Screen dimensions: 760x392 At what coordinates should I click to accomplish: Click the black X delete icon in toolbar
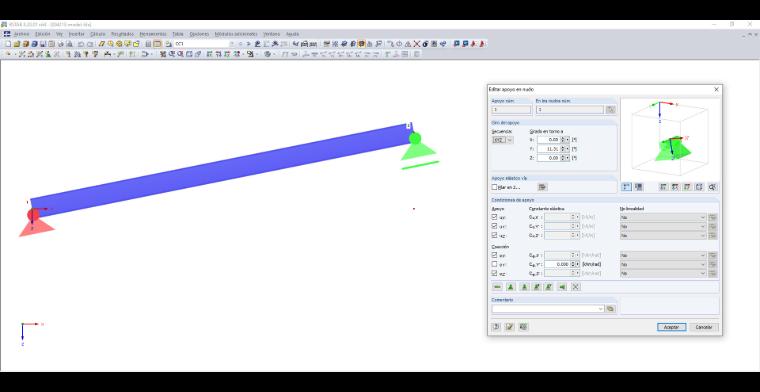coord(417,44)
